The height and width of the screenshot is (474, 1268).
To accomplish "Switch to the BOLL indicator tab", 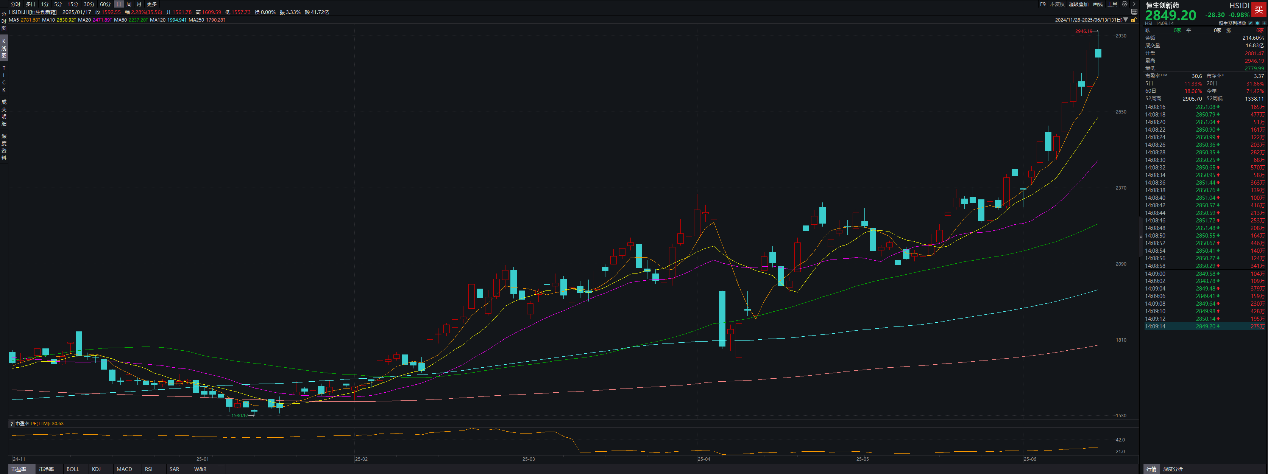I will 72,468.
